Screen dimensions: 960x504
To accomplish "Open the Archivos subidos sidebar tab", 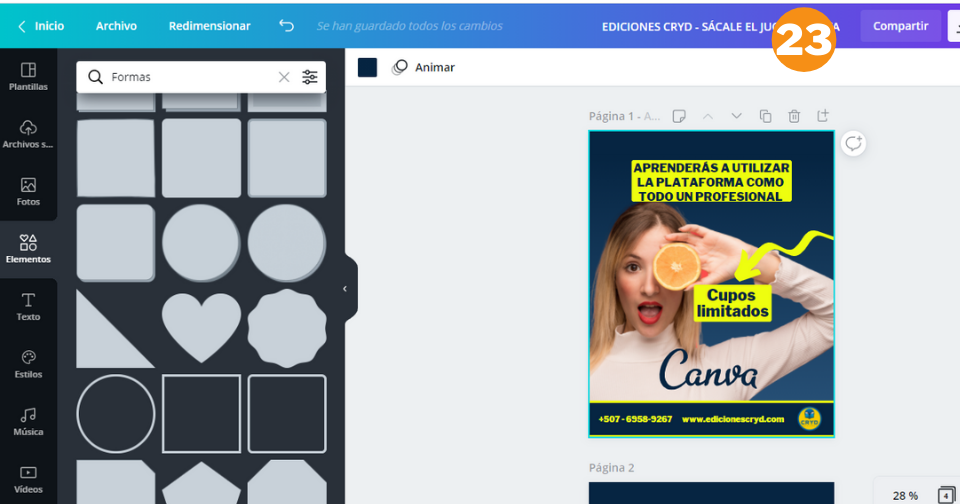I will pos(28,134).
